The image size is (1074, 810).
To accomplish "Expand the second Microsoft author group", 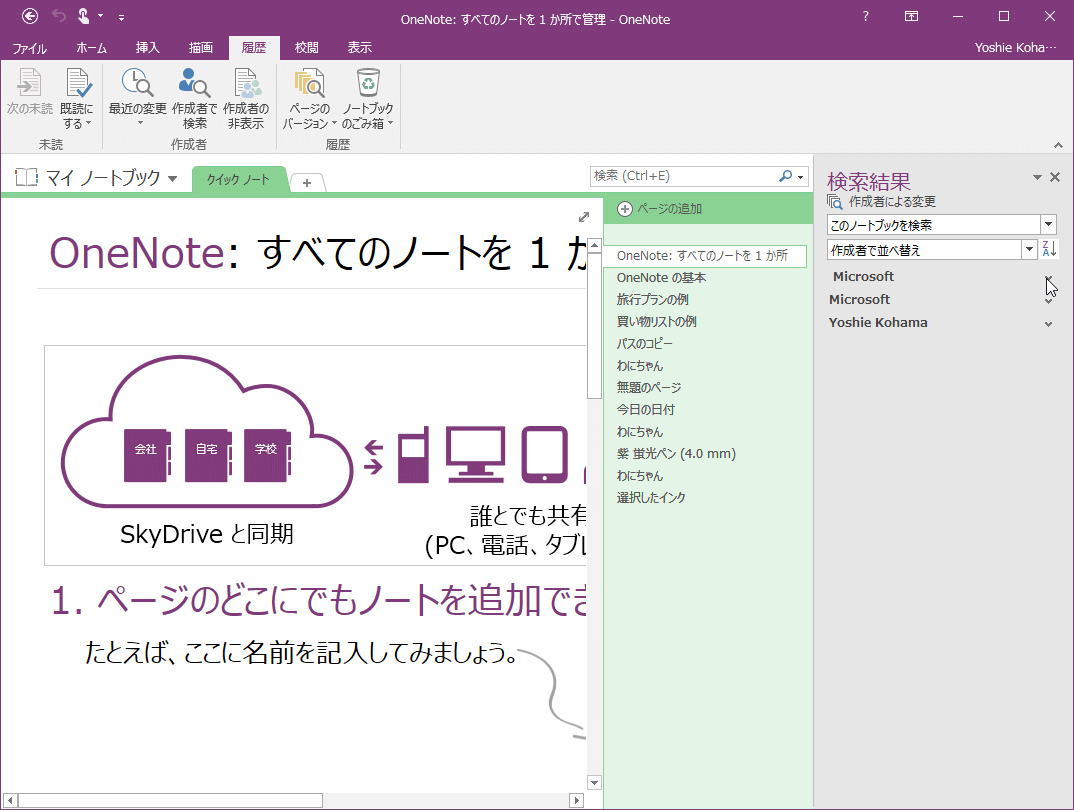I will pos(1048,301).
